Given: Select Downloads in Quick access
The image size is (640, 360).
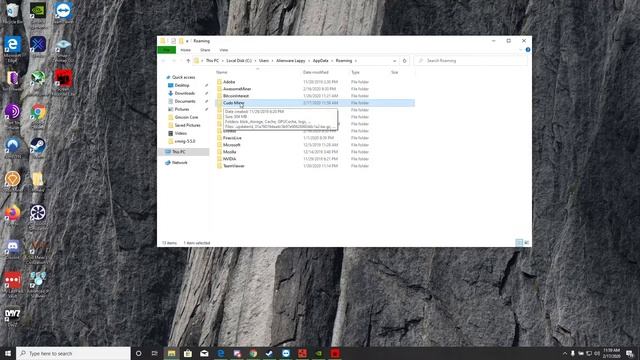Looking at the screenshot, I should (184, 93).
